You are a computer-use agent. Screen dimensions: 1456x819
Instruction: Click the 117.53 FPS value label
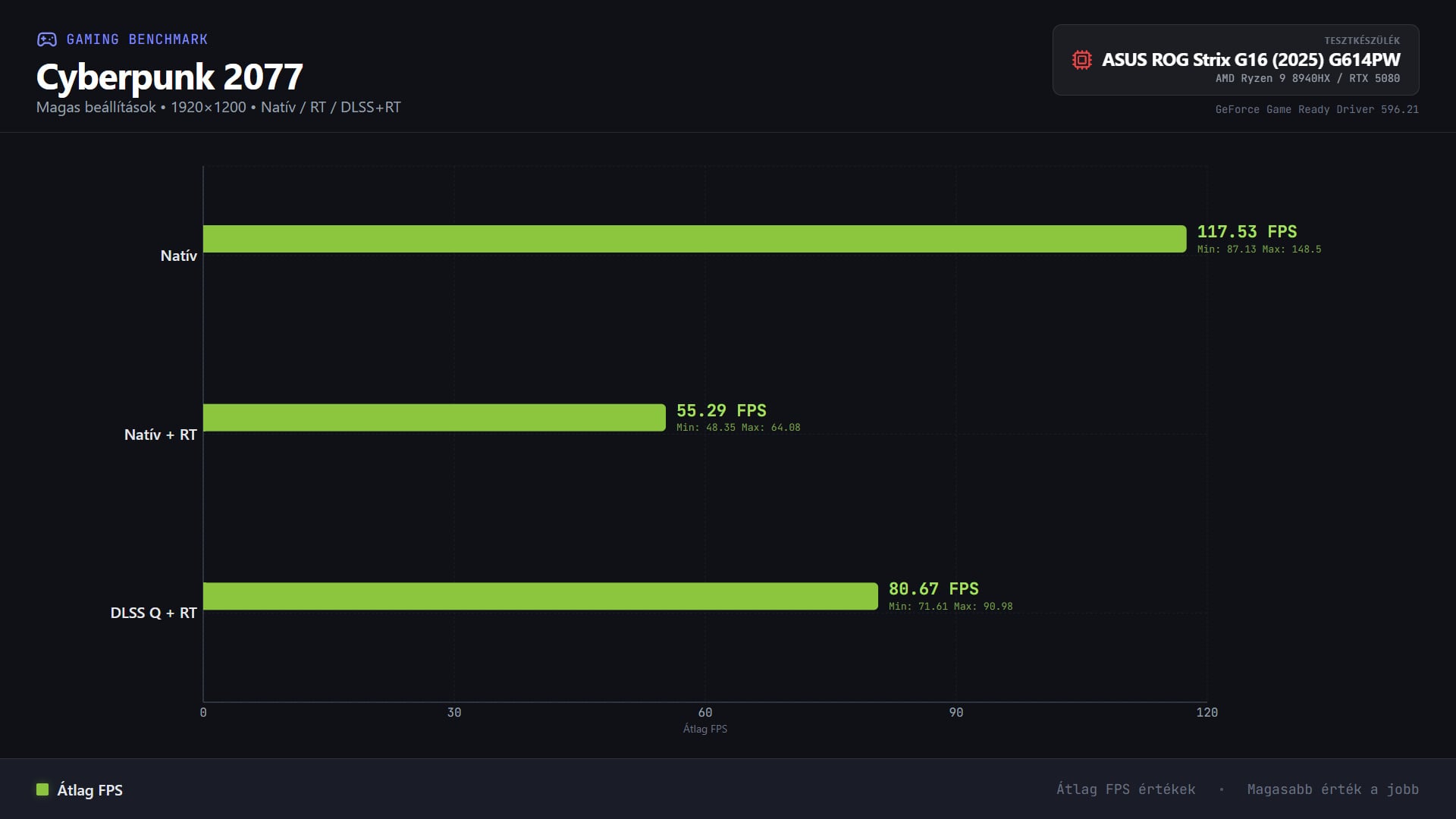point(1247,231)
